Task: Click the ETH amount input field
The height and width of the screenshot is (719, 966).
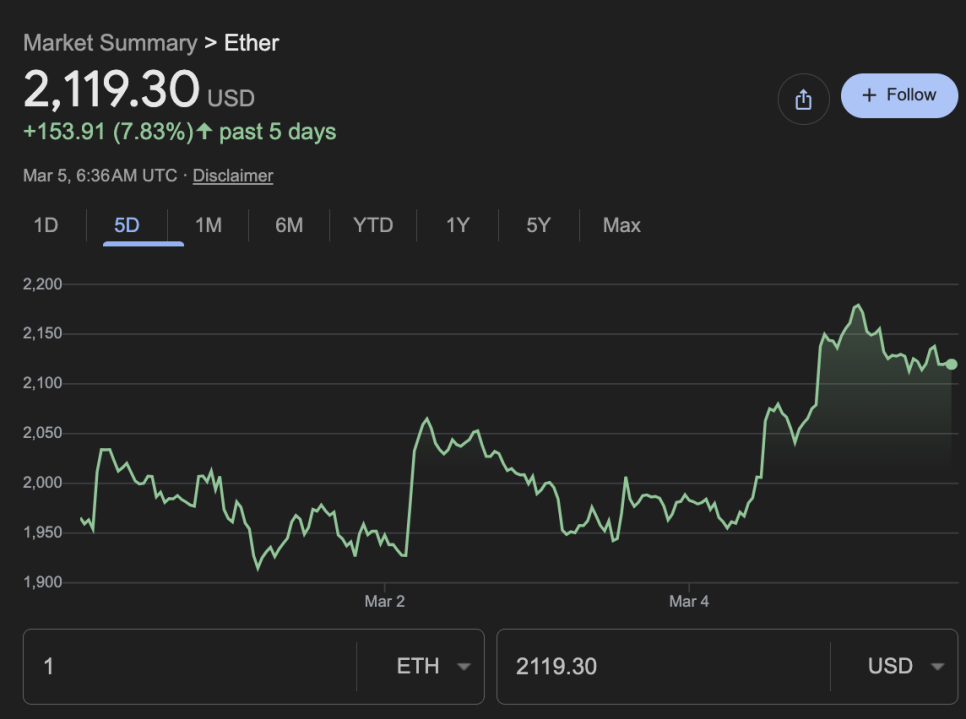Action: 190,666
